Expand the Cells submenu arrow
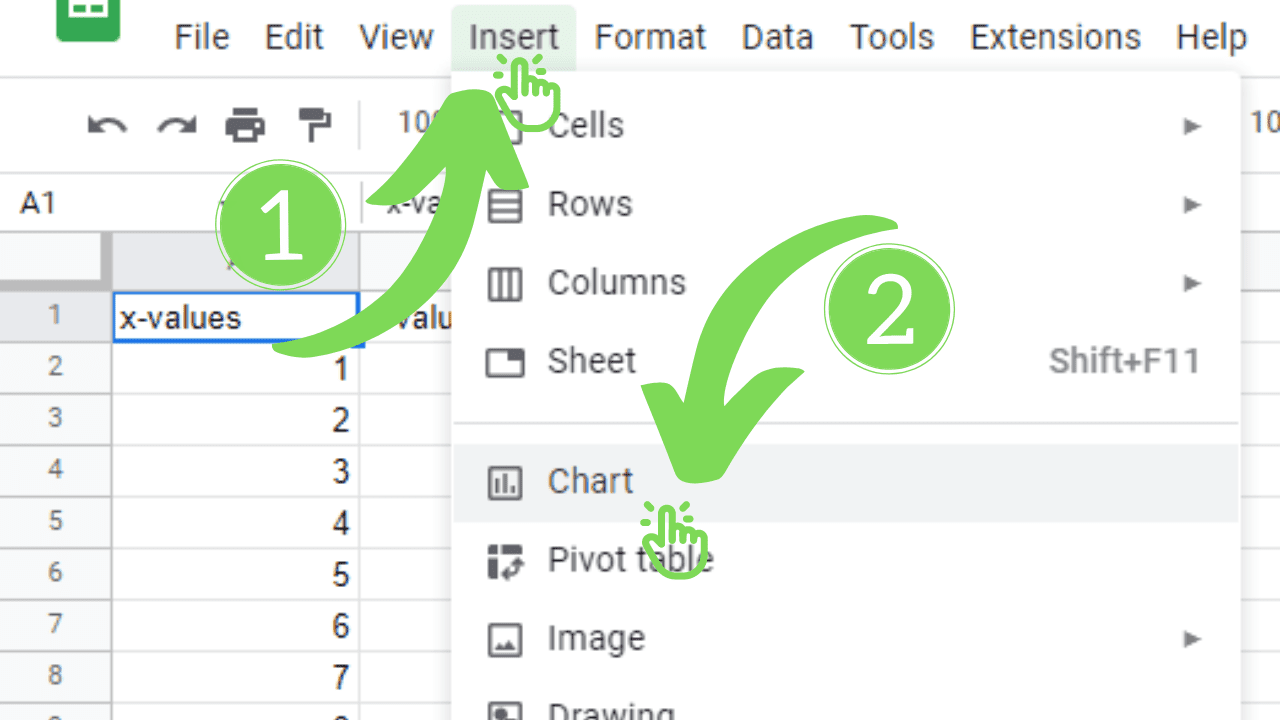The image size is (1280, 720). [1193, 126]
